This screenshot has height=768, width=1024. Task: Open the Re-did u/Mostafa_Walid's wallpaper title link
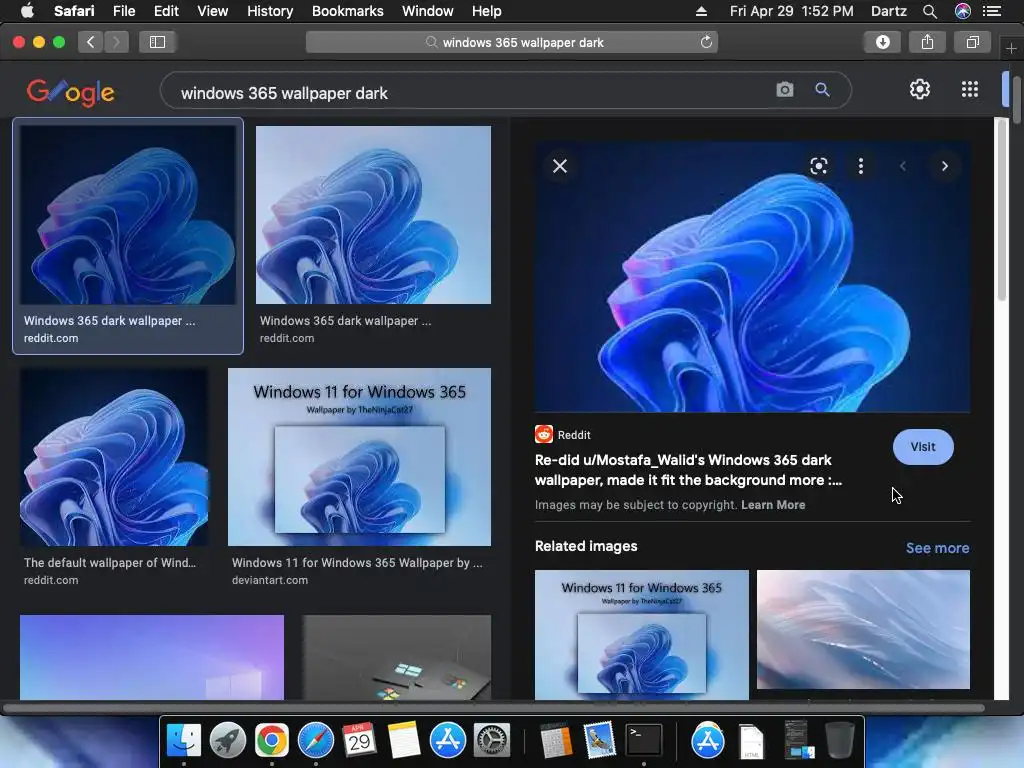[688, 470]
